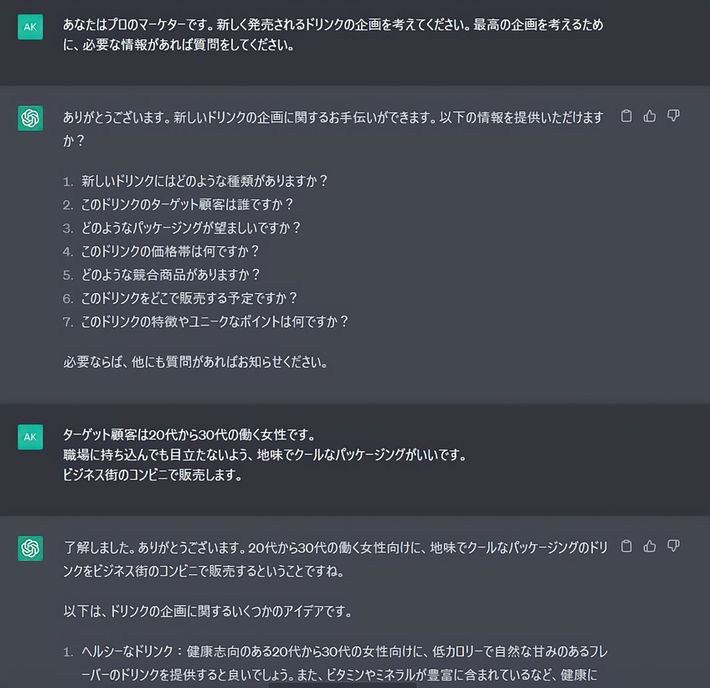Viewport: 710px width, 688px height.
Task: Click question 7 about 特徴やユニークなポイント
Action: [214, 321]
